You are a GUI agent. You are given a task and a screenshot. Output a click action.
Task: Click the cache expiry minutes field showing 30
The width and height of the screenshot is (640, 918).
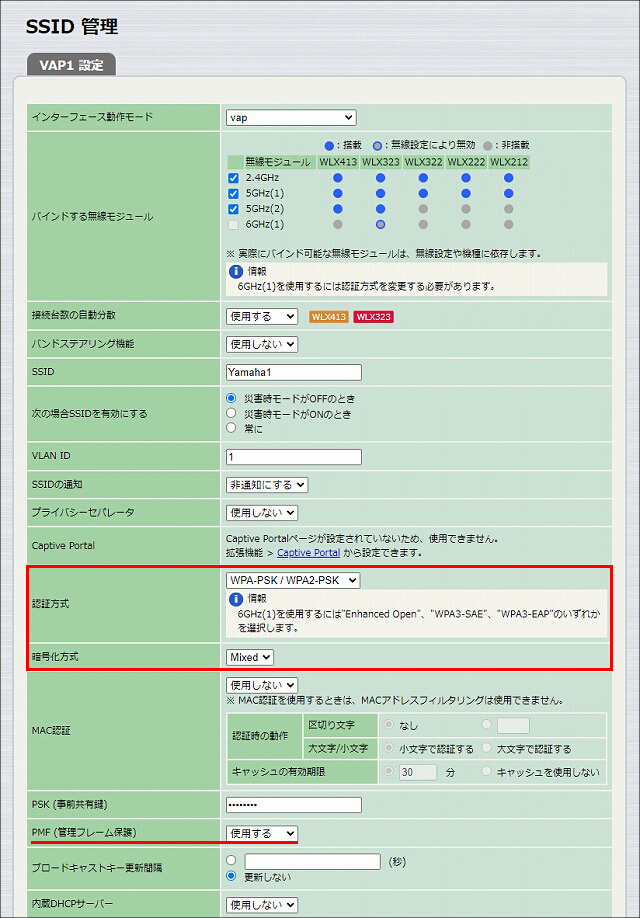[418, 772]
